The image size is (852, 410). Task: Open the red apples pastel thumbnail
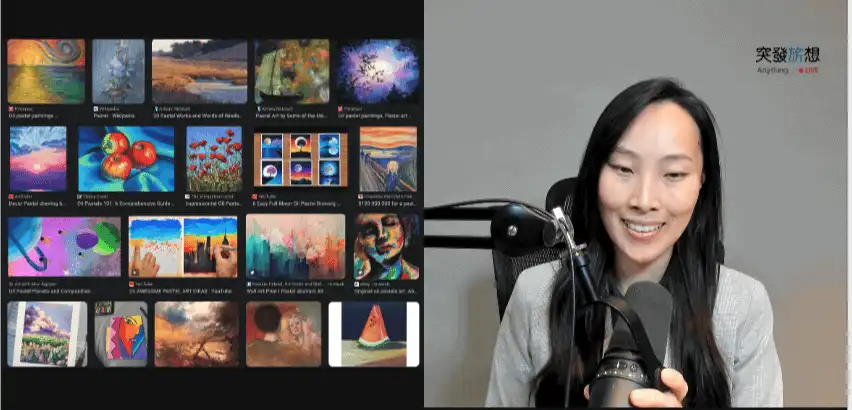pos(126,158)
